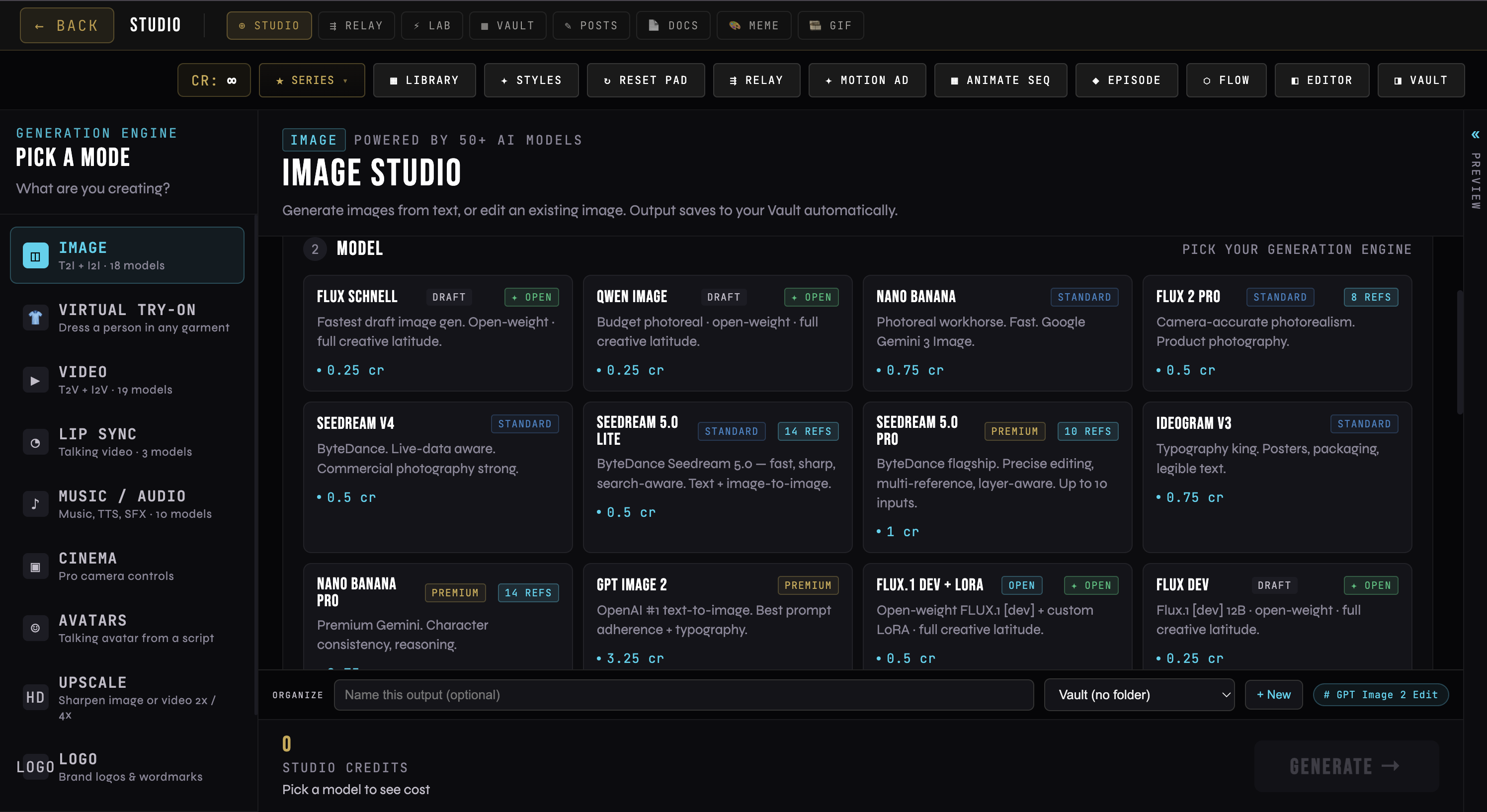The image size is (1487, 812).
Task: Open the Flow tool
Action: pyautogui.click(x=1226, y=80)
